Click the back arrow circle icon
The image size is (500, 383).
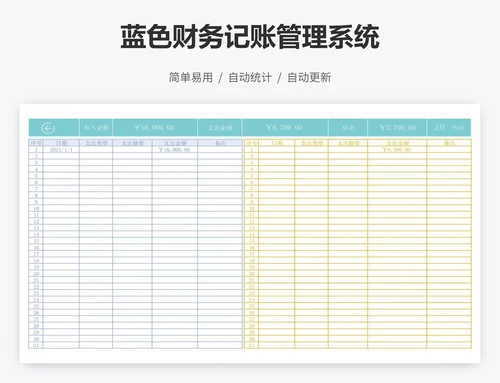click(48, 128)
